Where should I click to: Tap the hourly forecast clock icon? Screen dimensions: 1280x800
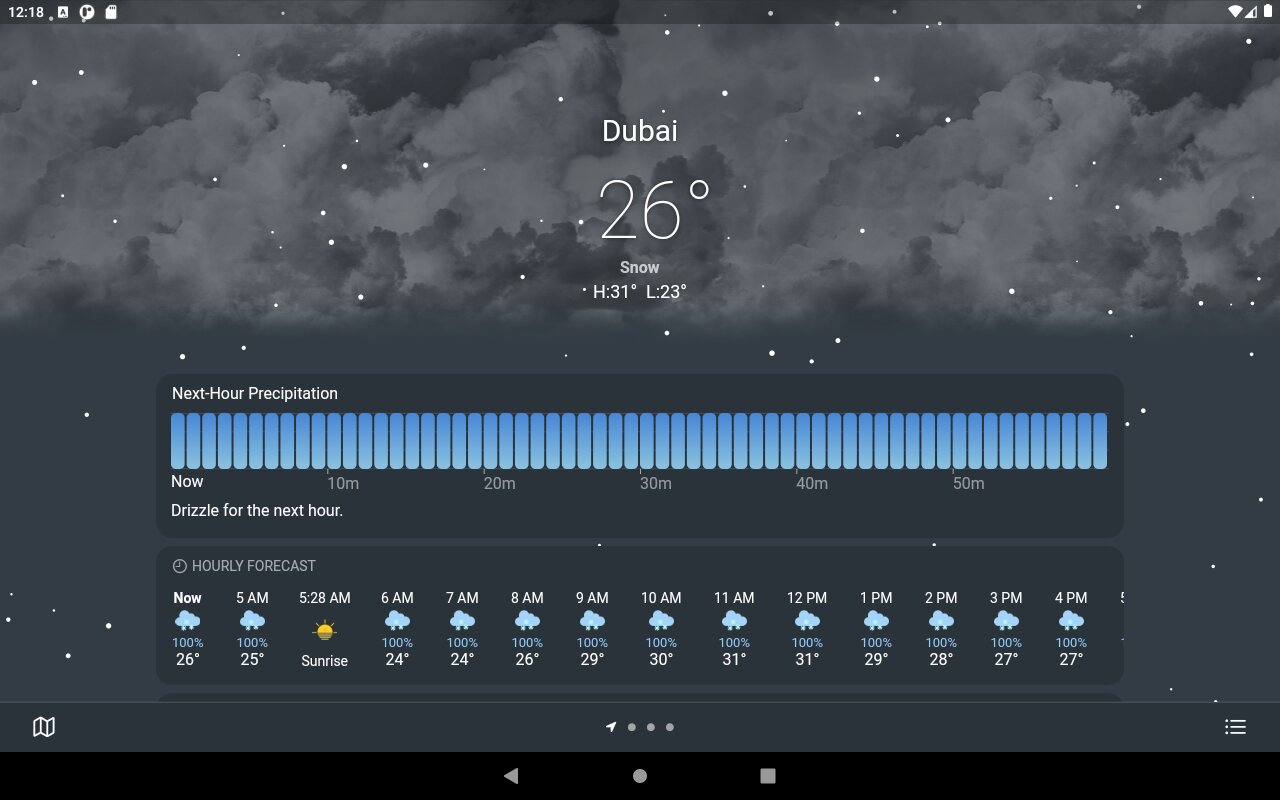point(180,566)
